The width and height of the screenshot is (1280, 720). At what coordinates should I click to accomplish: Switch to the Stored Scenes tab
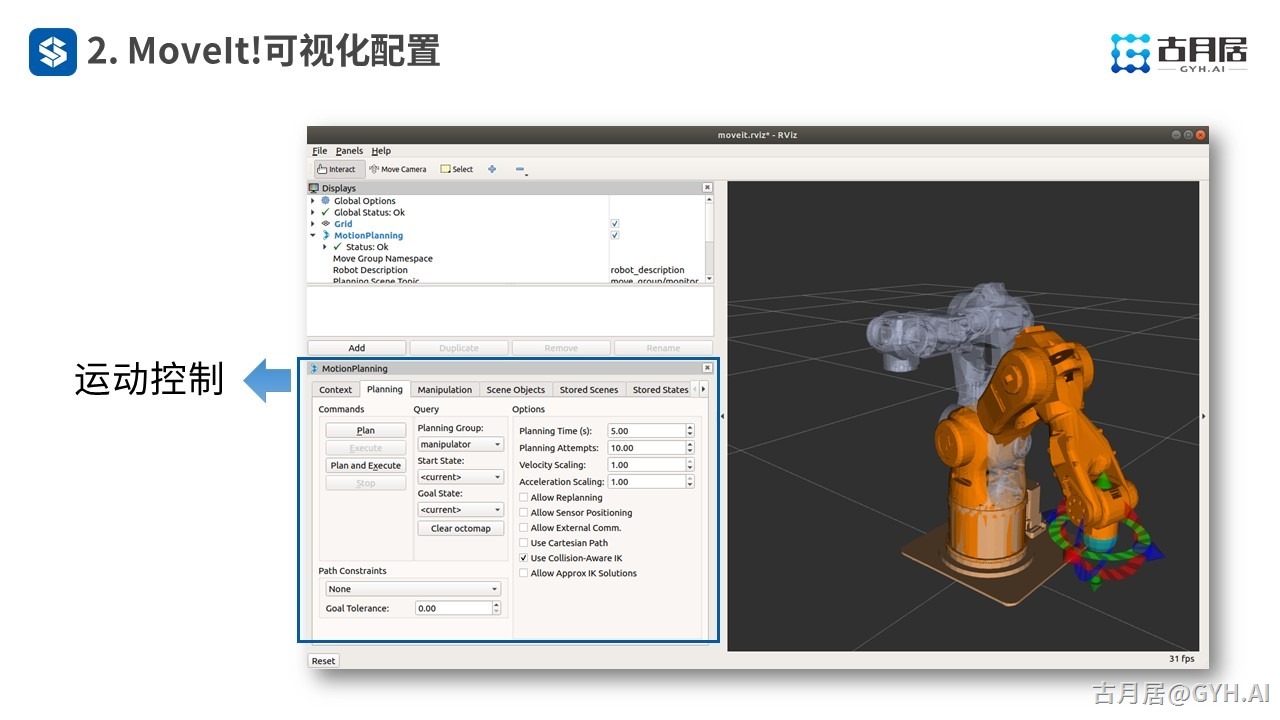(x=589, y=390)
